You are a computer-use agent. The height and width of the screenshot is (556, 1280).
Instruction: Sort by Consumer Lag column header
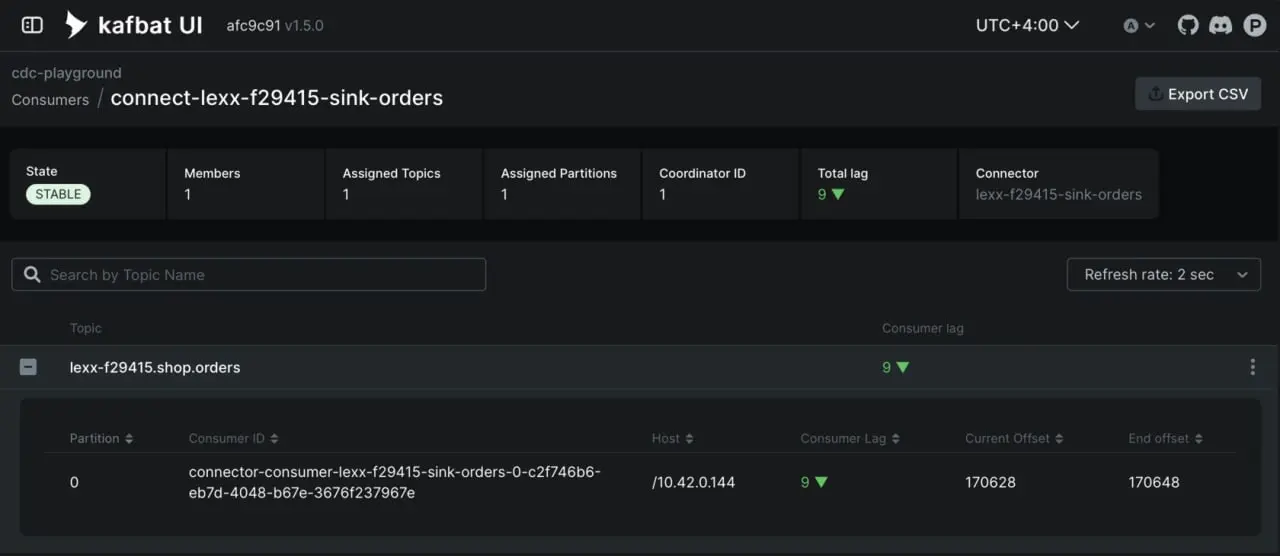(x=850, y=438)
